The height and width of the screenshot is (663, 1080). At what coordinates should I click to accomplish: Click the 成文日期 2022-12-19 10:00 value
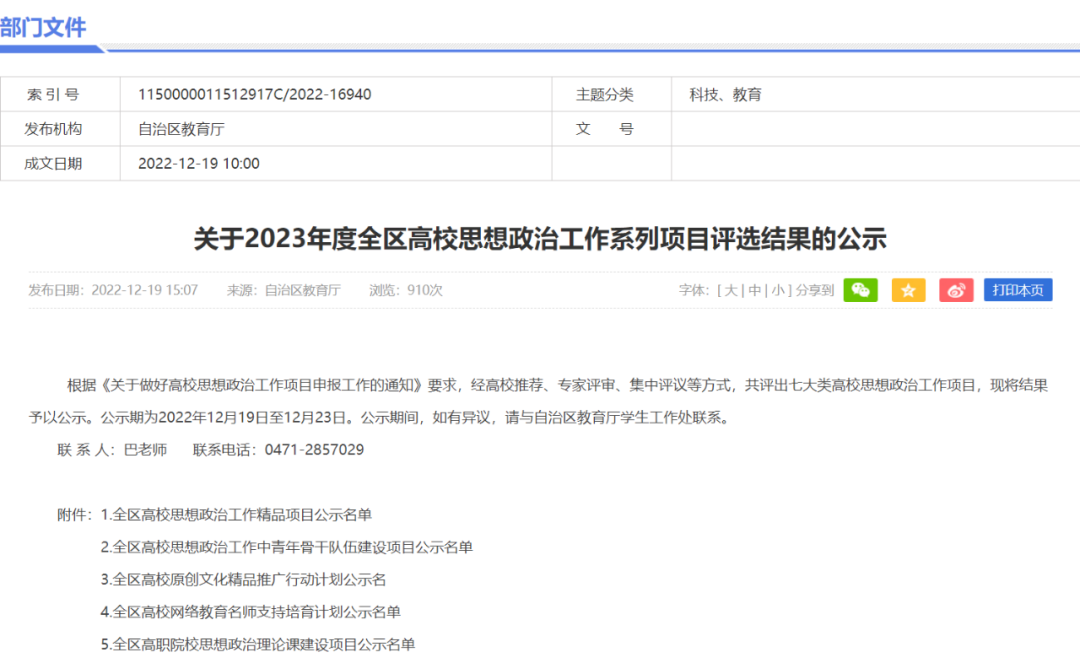[199, 164]
